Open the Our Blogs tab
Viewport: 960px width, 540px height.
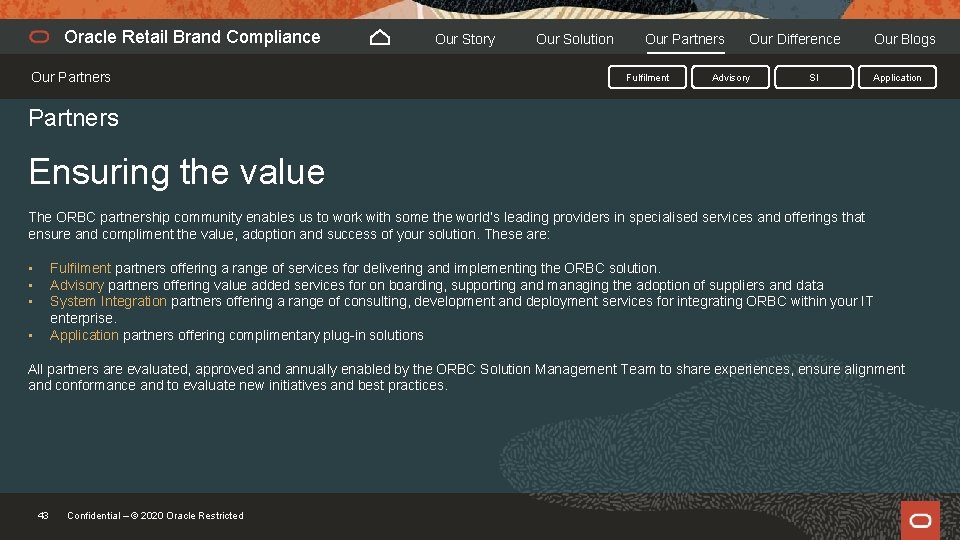click(x=904, y=39)
